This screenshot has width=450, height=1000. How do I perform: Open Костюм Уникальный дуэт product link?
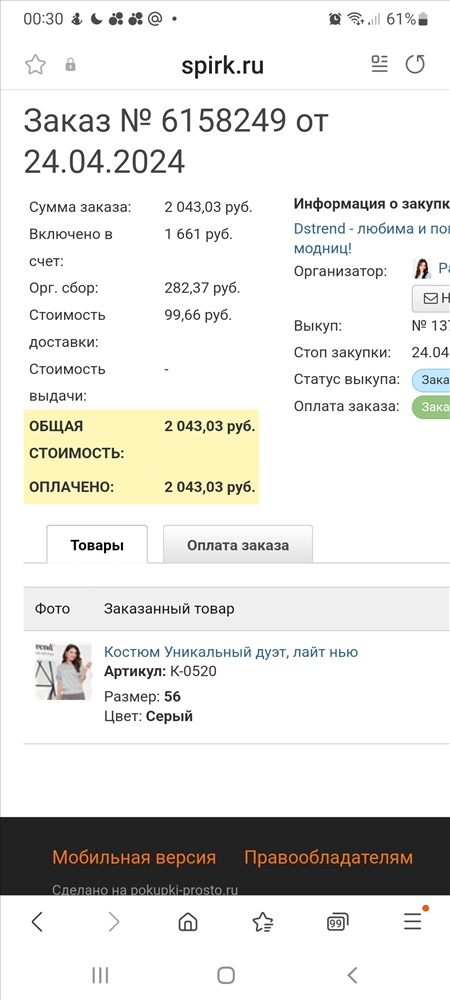[231, 652]
